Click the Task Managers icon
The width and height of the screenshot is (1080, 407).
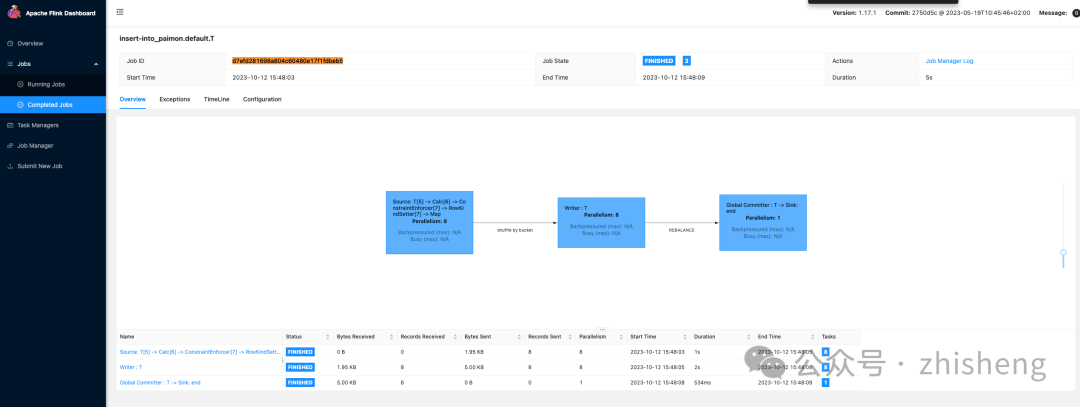click(10, 125)
